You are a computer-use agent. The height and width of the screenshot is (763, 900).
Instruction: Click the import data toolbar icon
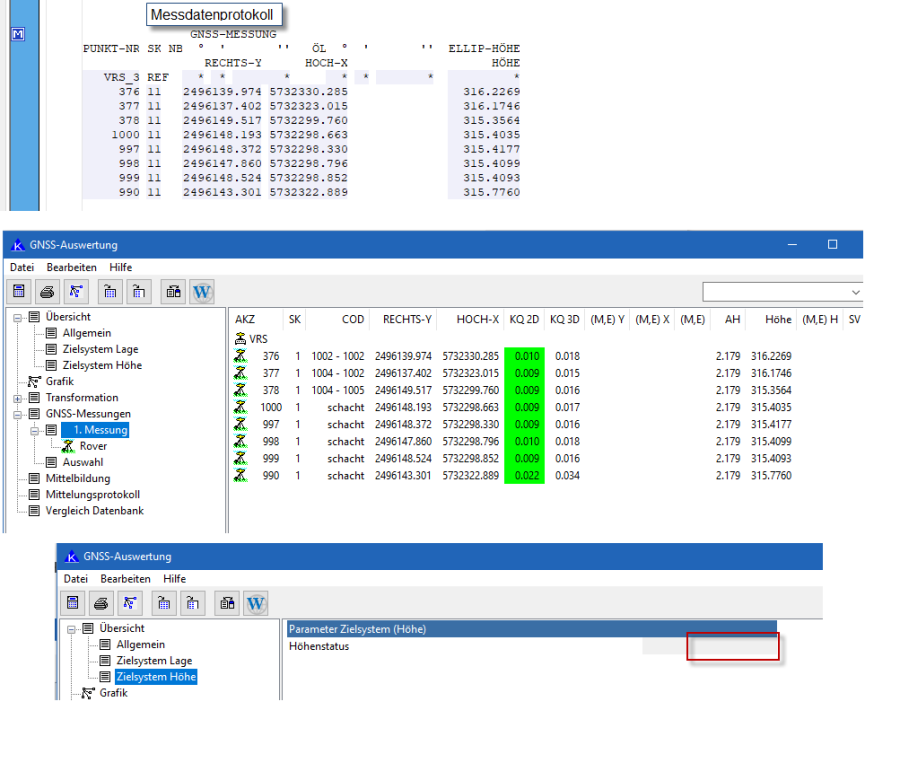pyautogui.click(x=110, y=291)
